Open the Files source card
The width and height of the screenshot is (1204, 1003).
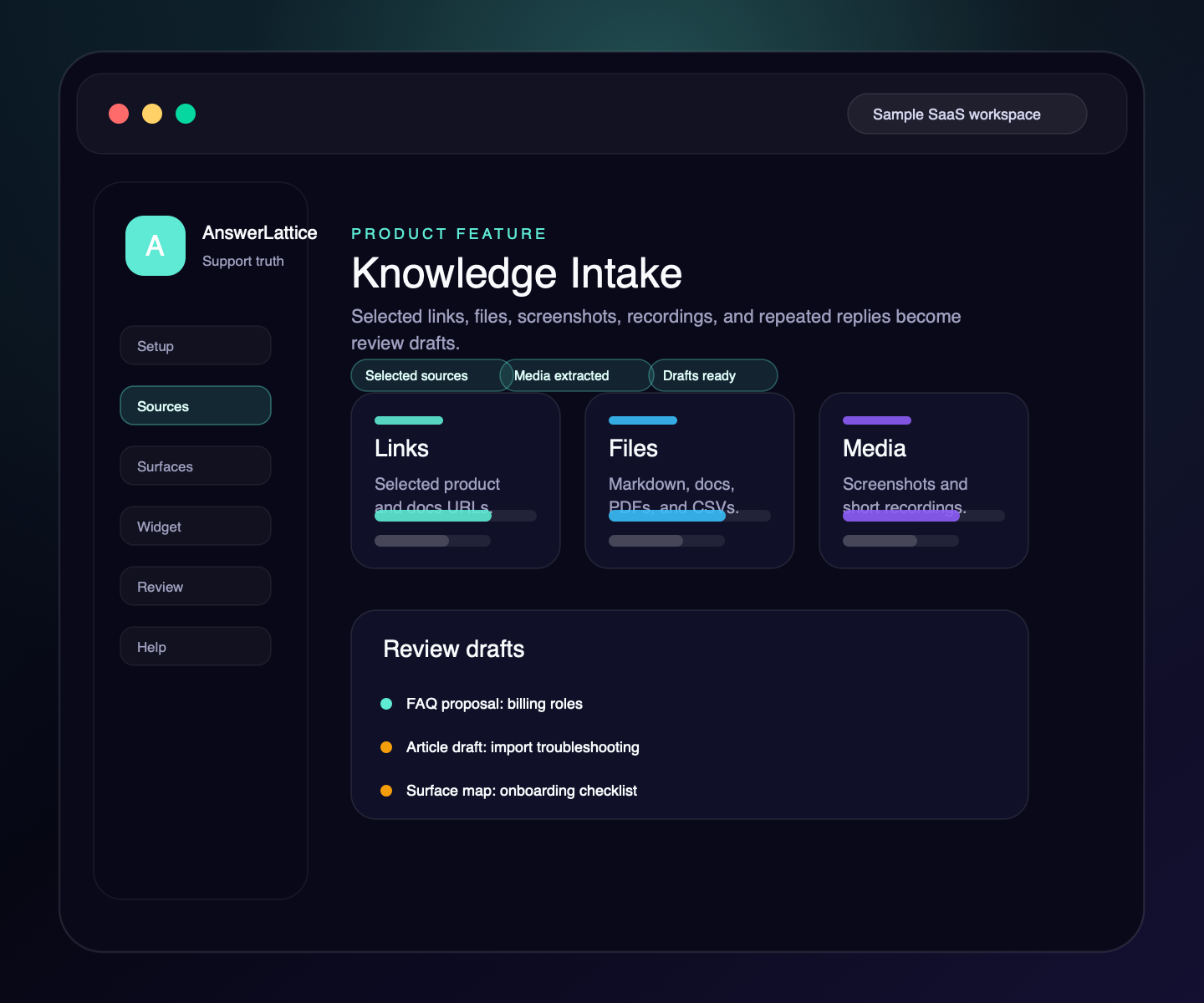click(690, 481)
